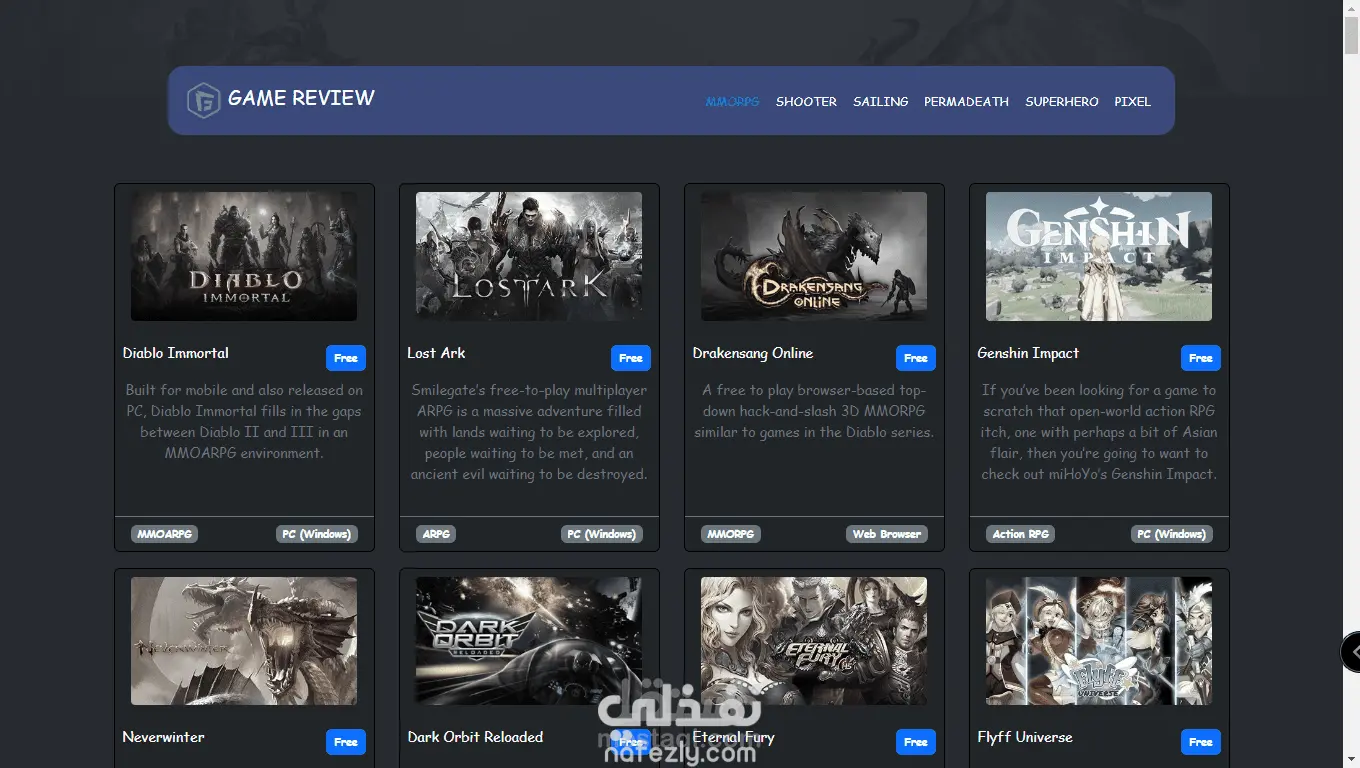The image size is (1360, 768).
Task: Select the PIXEL category
Action: click(1132, 102)
